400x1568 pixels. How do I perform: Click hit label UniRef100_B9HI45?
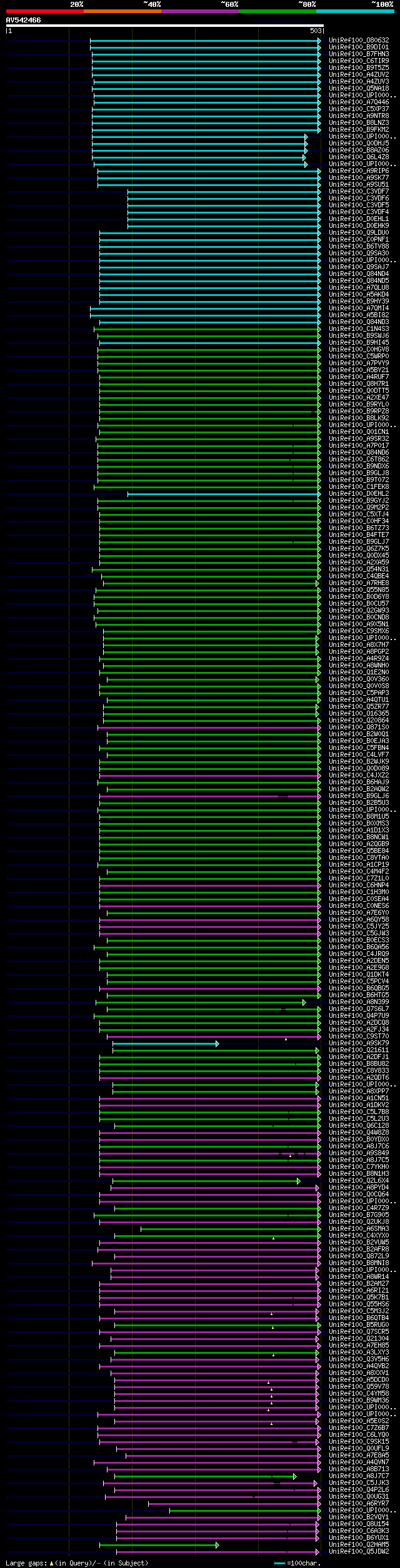pos(359,343)
